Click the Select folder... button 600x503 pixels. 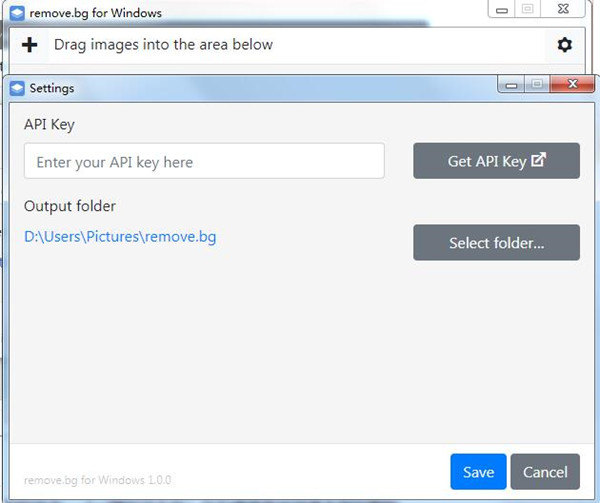pos(496,243)
